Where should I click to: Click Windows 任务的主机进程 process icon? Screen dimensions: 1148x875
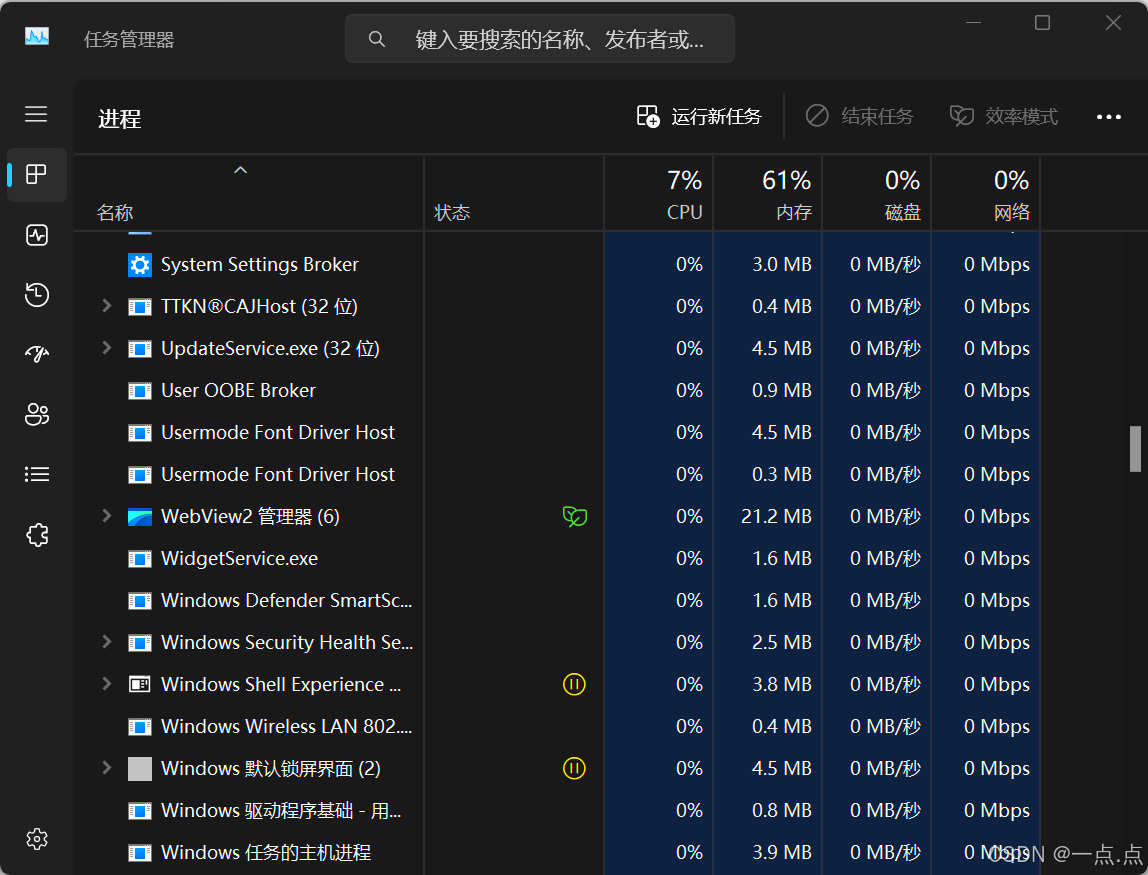(x=139, y=853)
